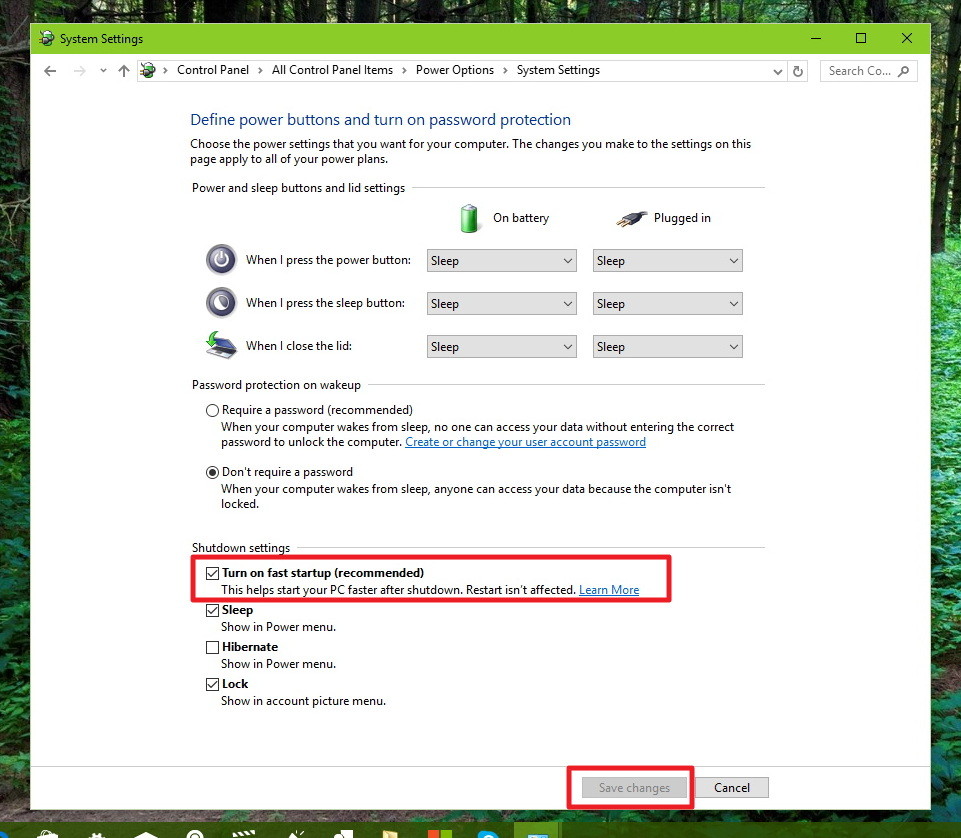Open sleep button Plugged in dropdown

click(667, 303)
